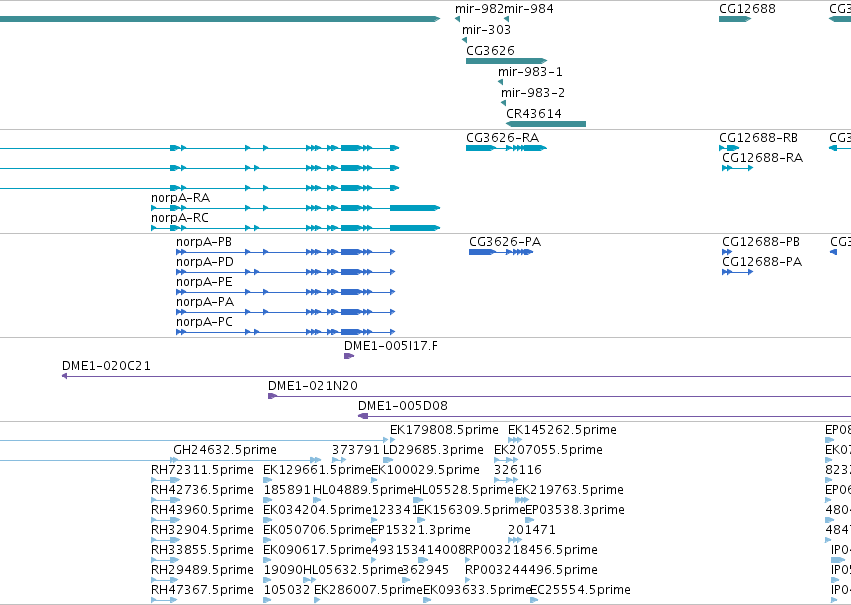
Task: Select the EK179808.5prime EST label
Action: point(444,430)
